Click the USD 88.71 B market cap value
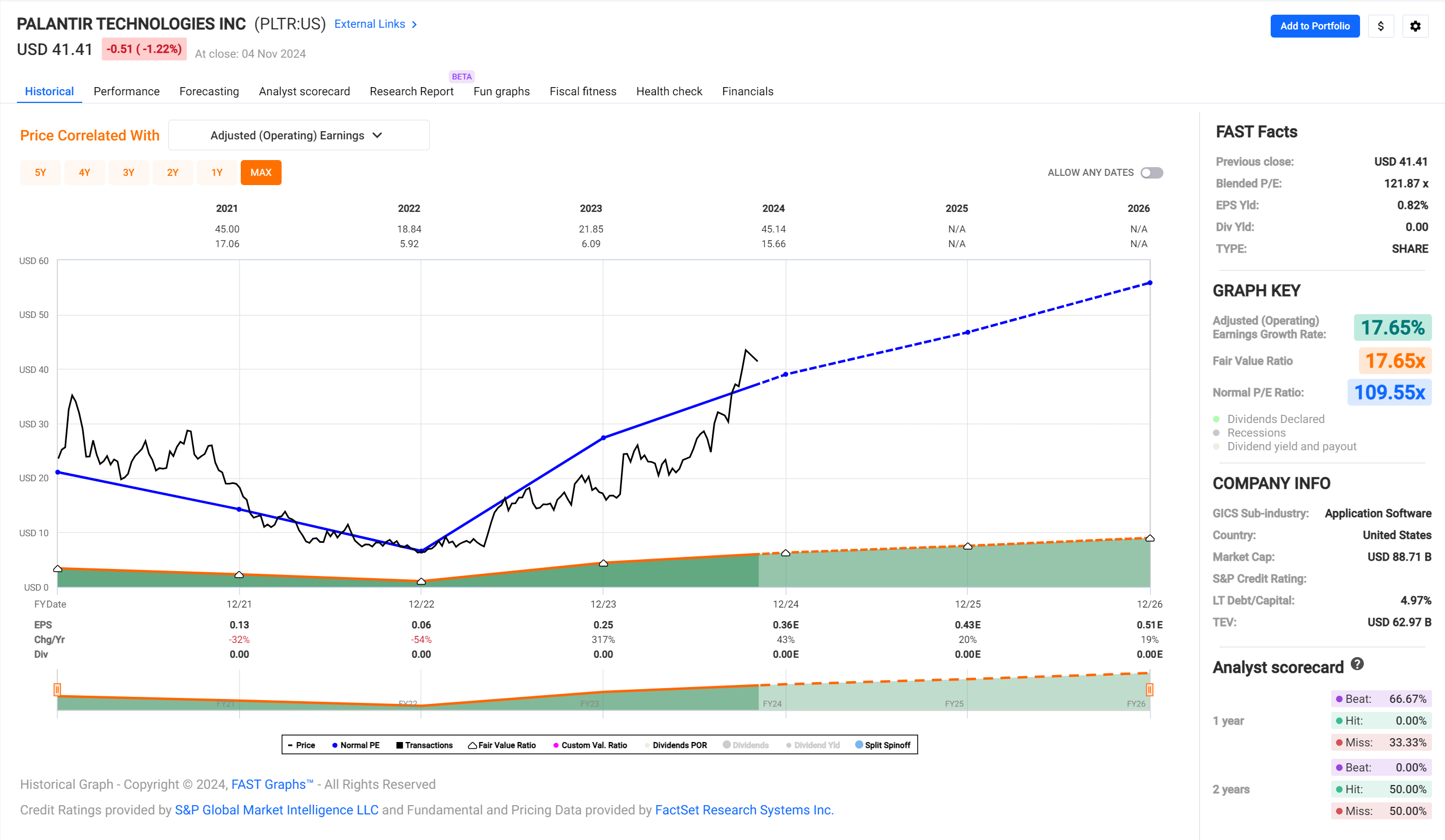 (x=1399, y=556)
